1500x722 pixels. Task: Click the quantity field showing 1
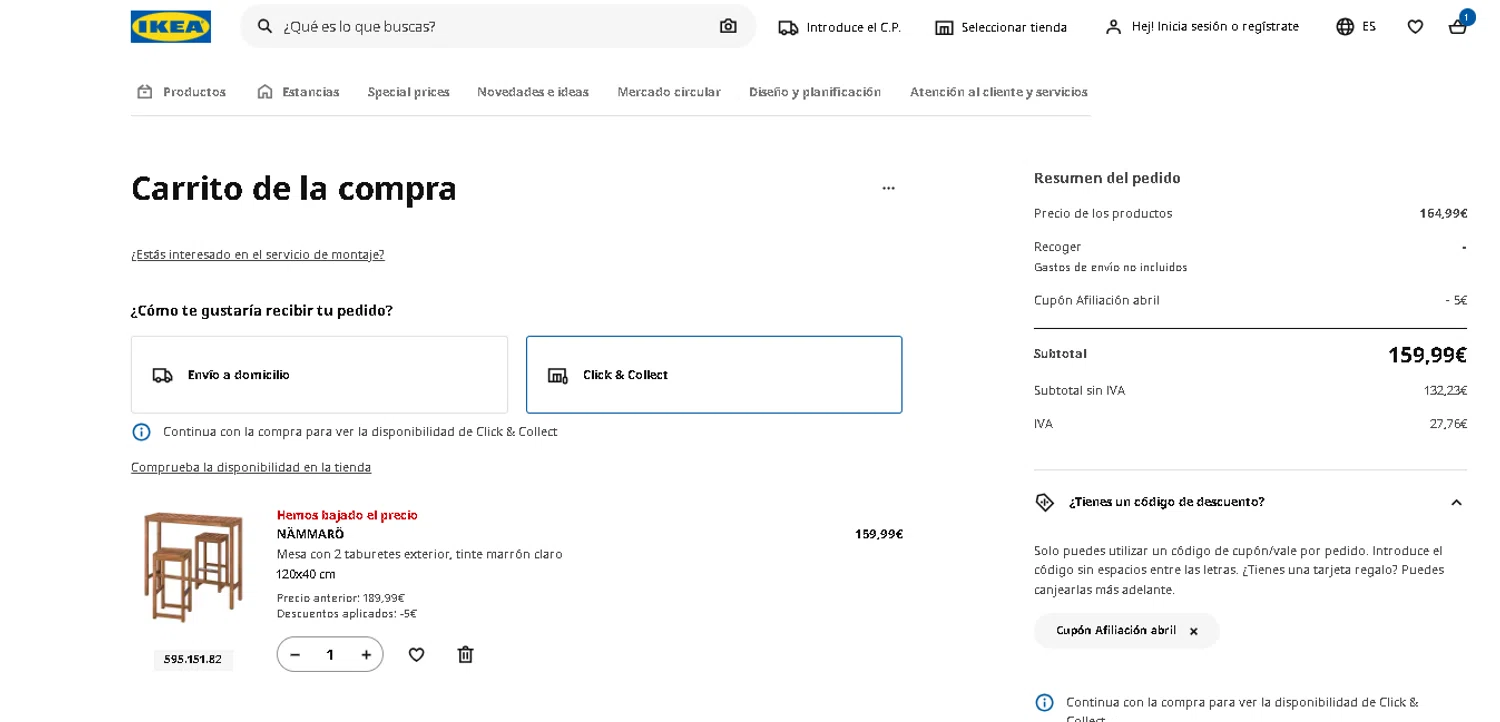coord(330,655)
